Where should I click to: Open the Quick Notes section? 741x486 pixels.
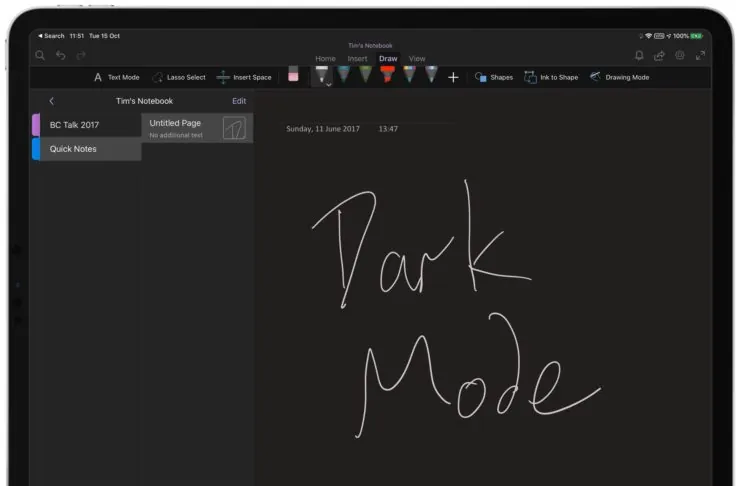point(87,149)
